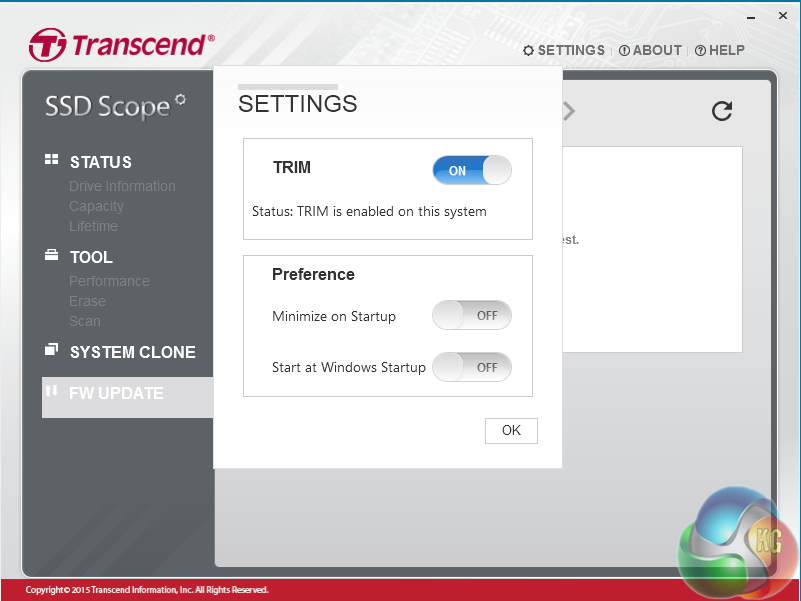Screen dimensions: 801x601
Task: Click the copyright notice in footer
Action: tap(147, 590)
